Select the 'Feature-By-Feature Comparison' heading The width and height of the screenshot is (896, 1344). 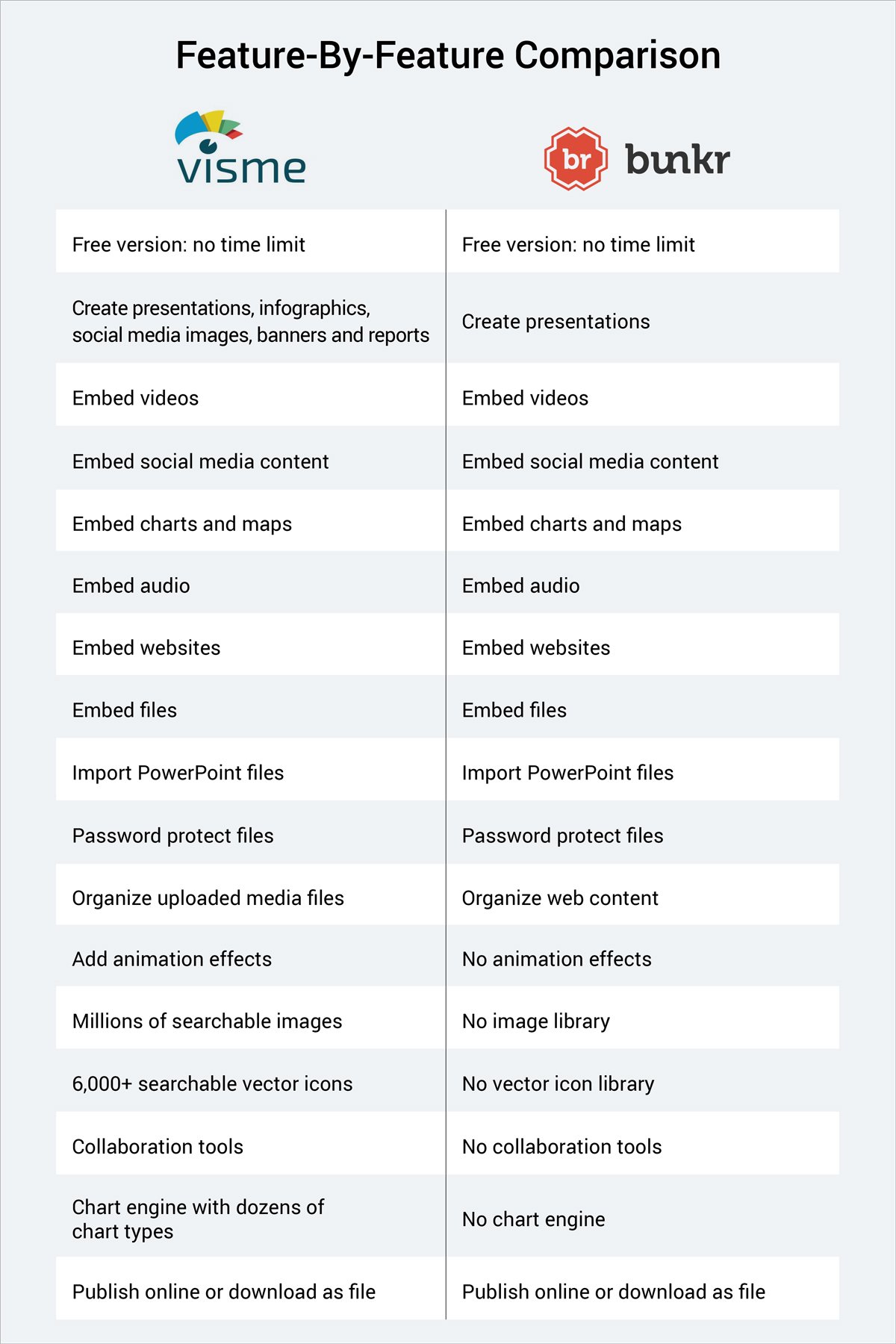coord(448,56)
